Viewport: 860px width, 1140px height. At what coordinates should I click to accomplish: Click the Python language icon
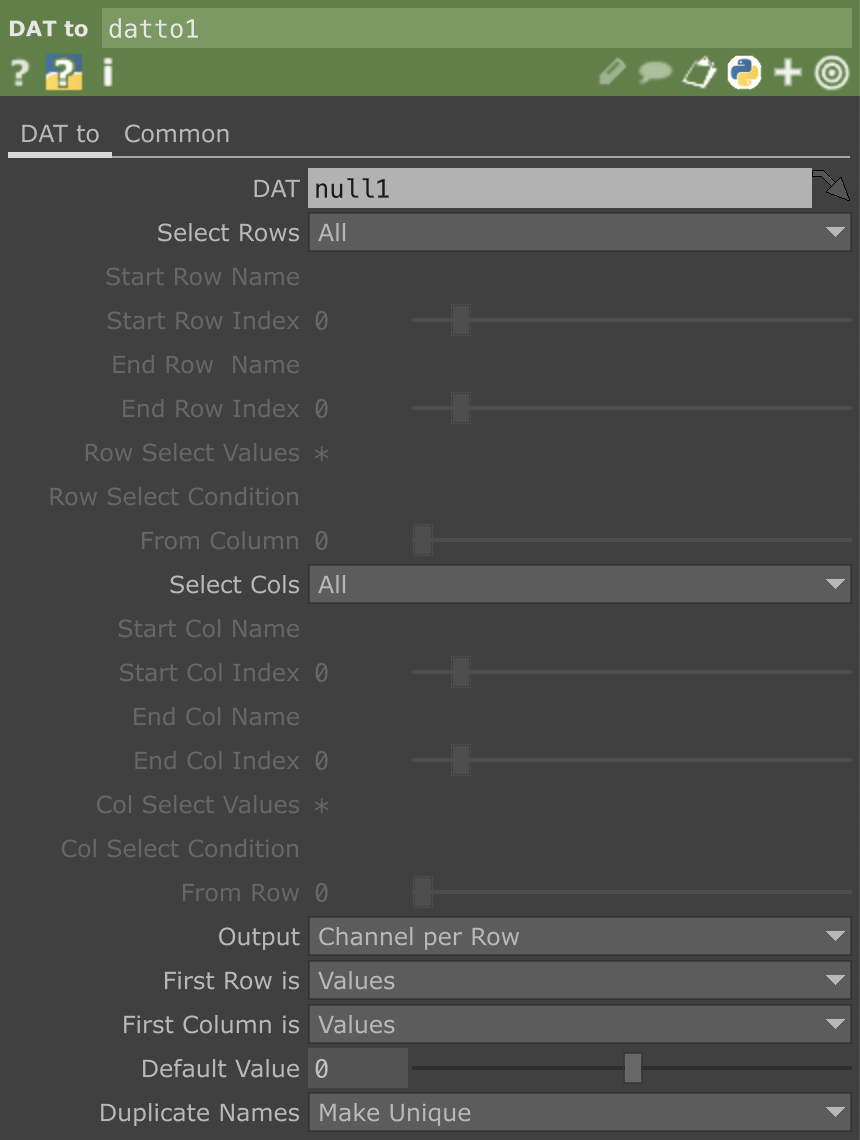click(x=743, y=72)
